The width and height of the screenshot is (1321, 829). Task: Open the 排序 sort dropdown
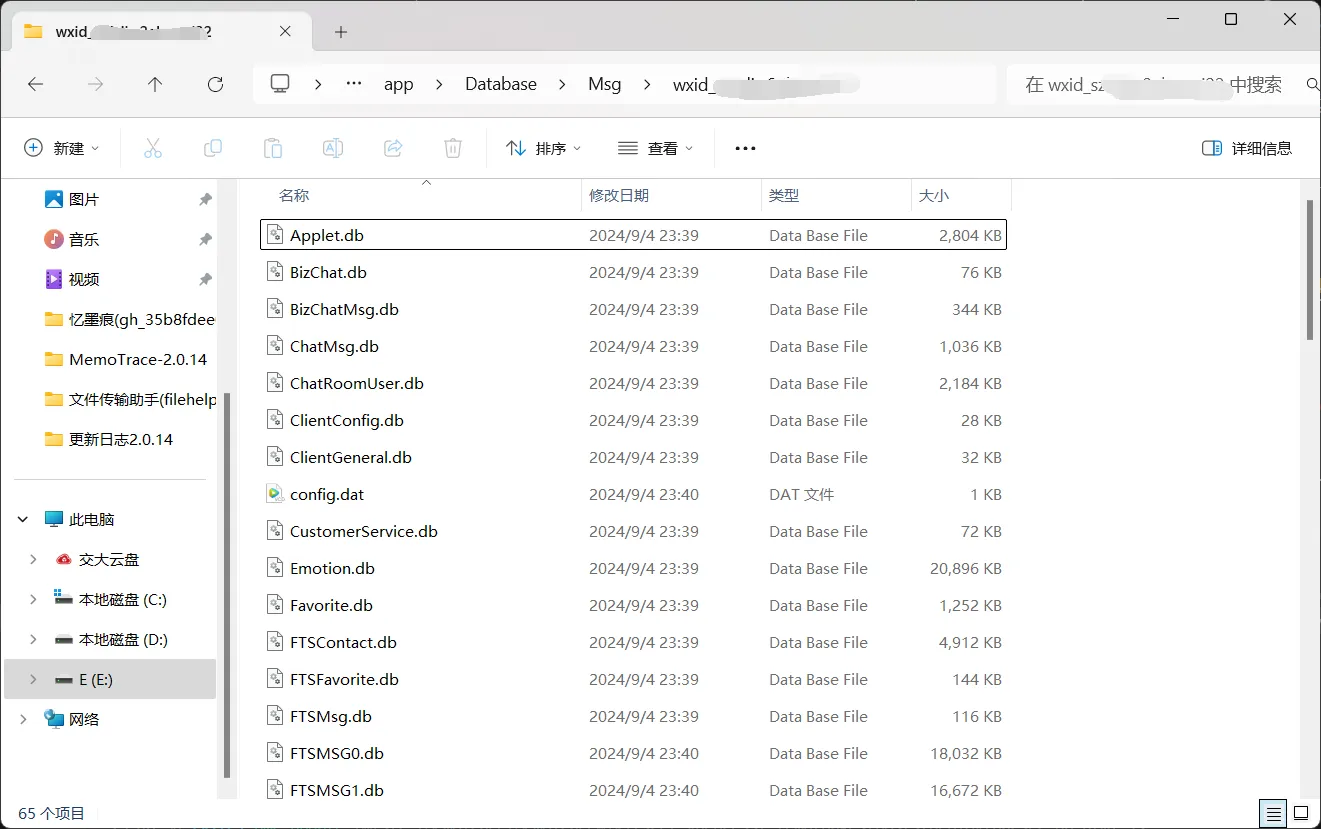(544, 148)
